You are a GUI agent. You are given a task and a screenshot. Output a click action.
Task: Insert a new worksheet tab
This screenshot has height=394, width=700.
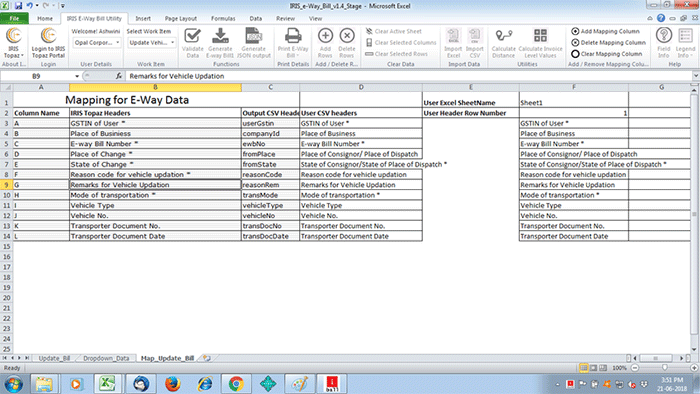[x=206, y=358]
